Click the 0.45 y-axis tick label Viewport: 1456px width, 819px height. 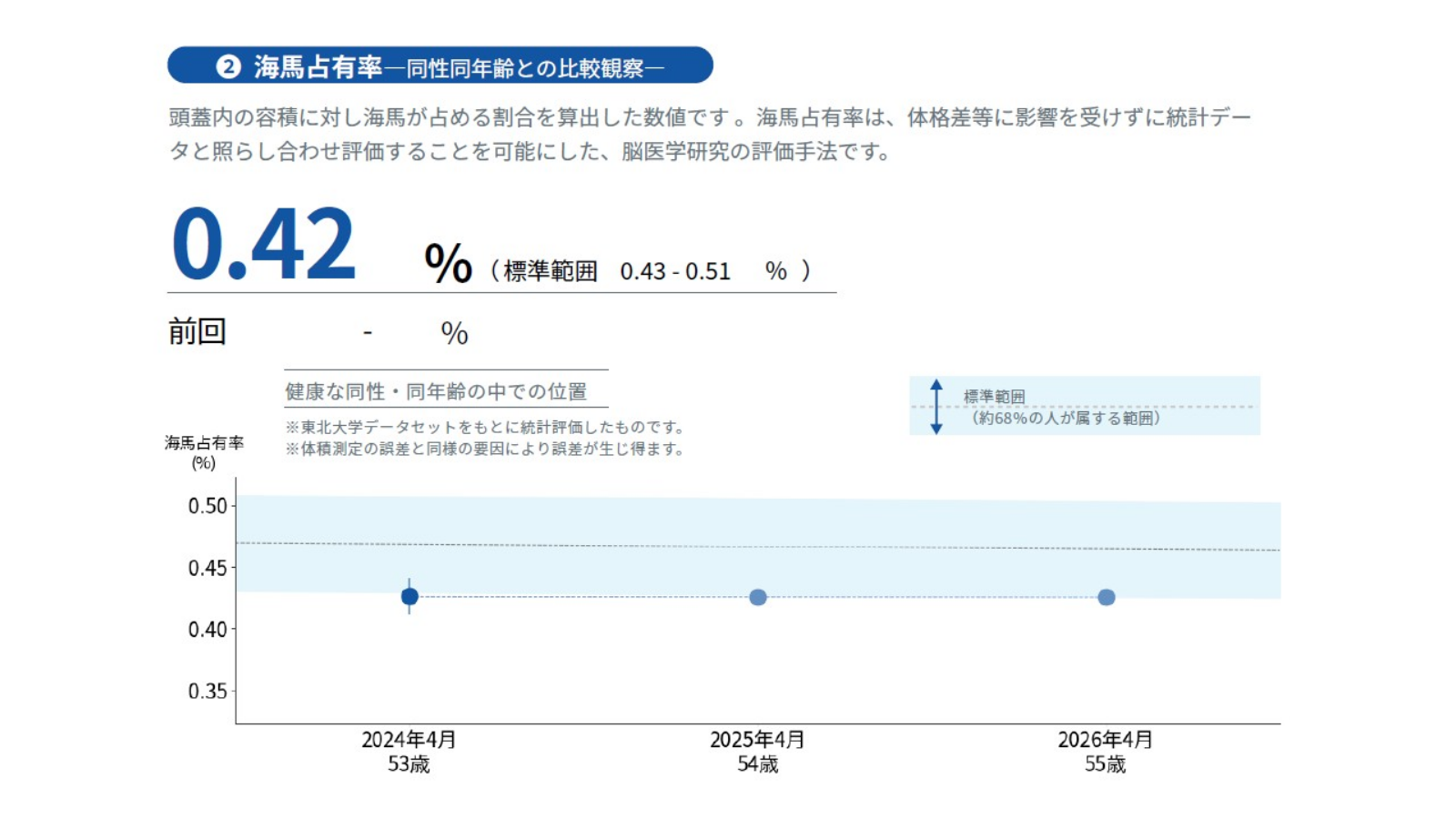[207, 568]
